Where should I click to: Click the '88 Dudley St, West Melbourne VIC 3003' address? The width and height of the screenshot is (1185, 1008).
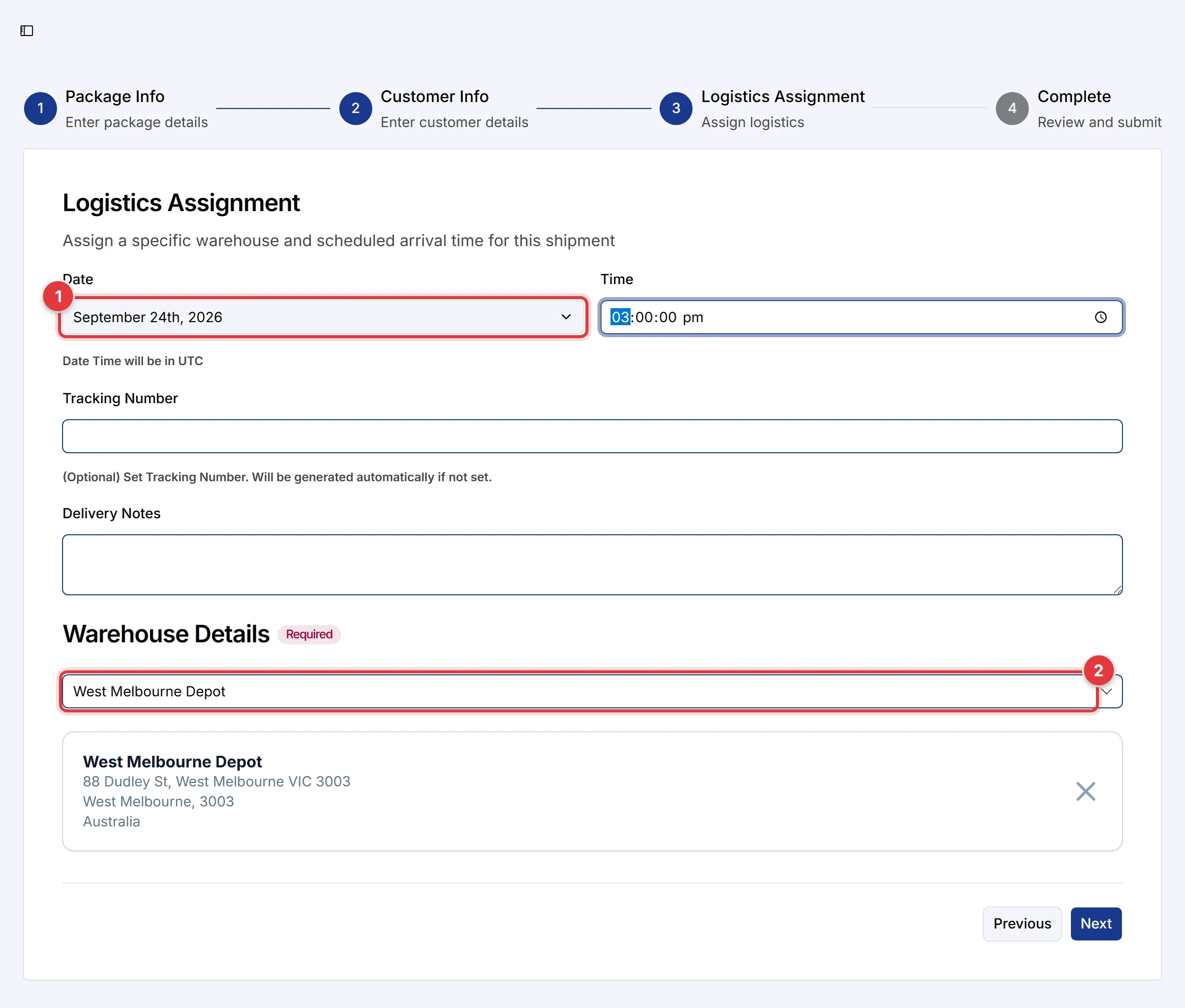pyautogui.click(x=217, y=781)
